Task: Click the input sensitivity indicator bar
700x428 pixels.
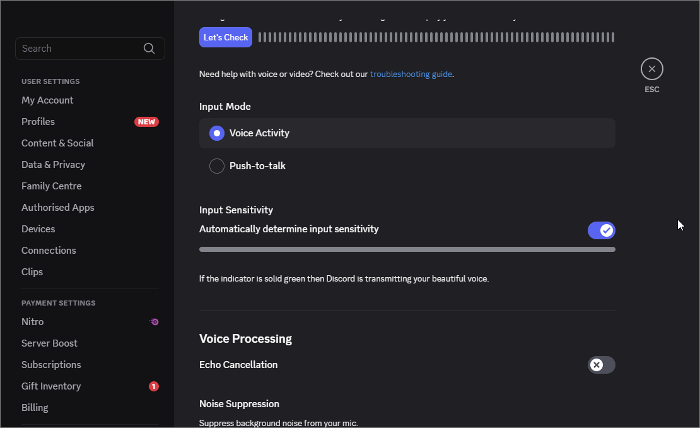Action: pos(407,249)
